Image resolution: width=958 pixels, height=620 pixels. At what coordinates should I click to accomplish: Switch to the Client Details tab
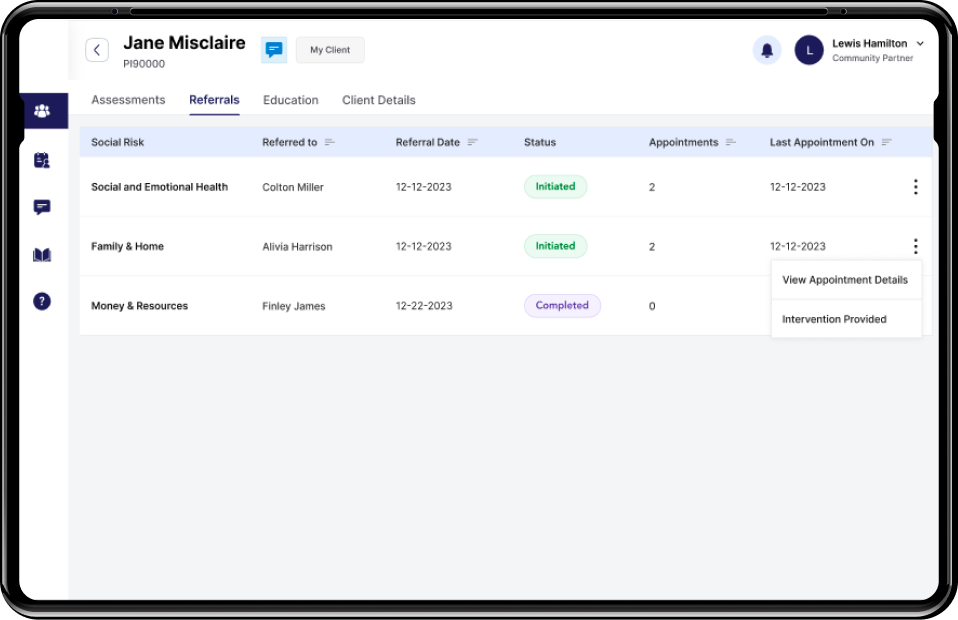pos(378,100)
